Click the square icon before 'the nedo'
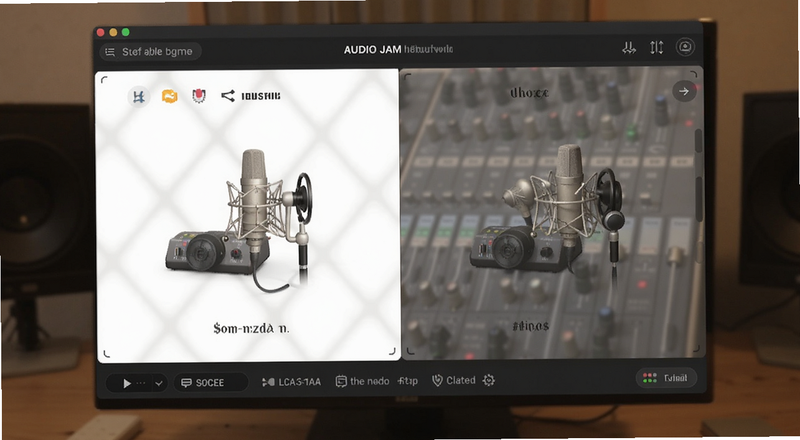 click(x=341, y=381)
